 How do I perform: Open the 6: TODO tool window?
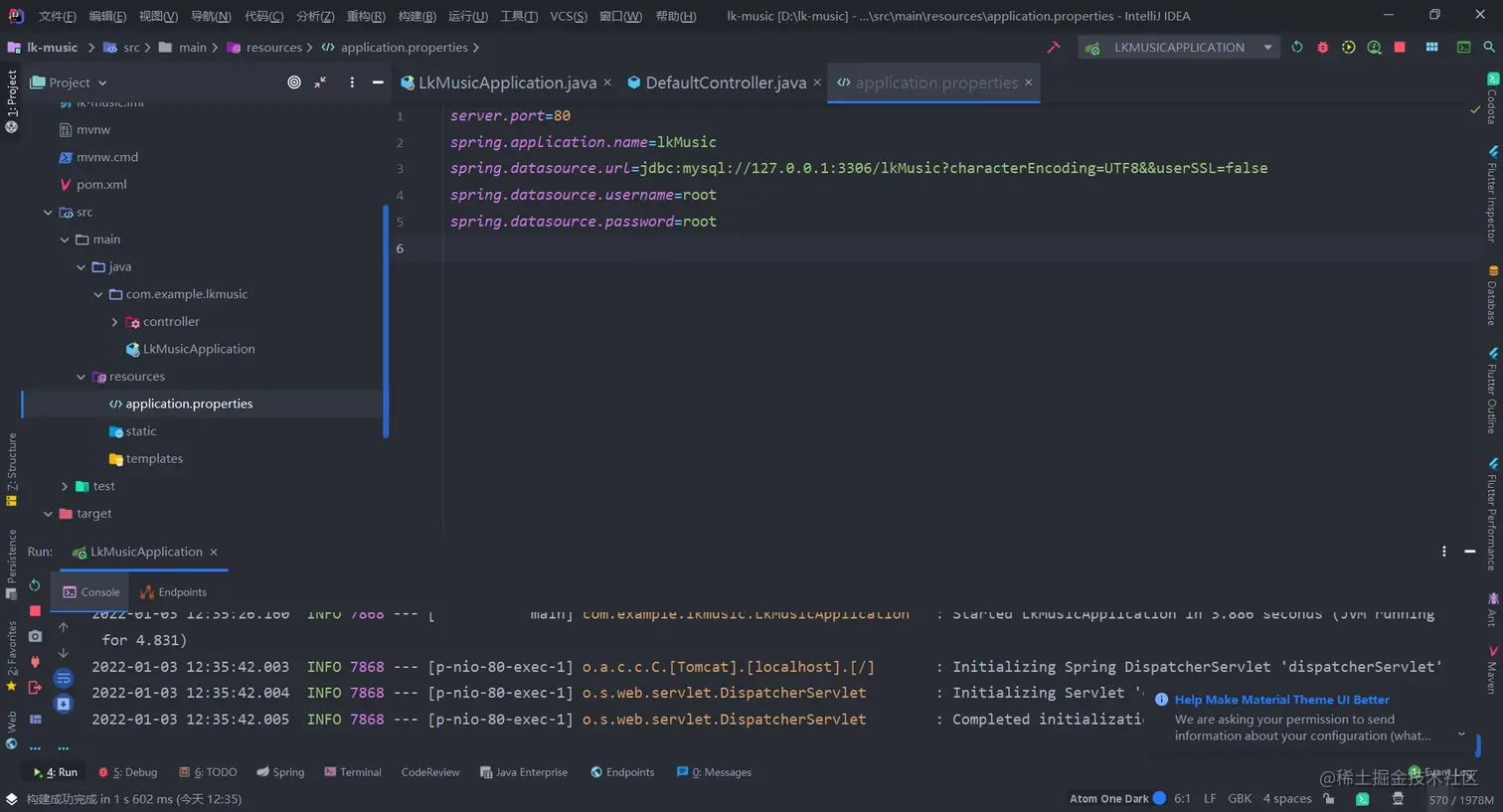click(x=208, y=772)
